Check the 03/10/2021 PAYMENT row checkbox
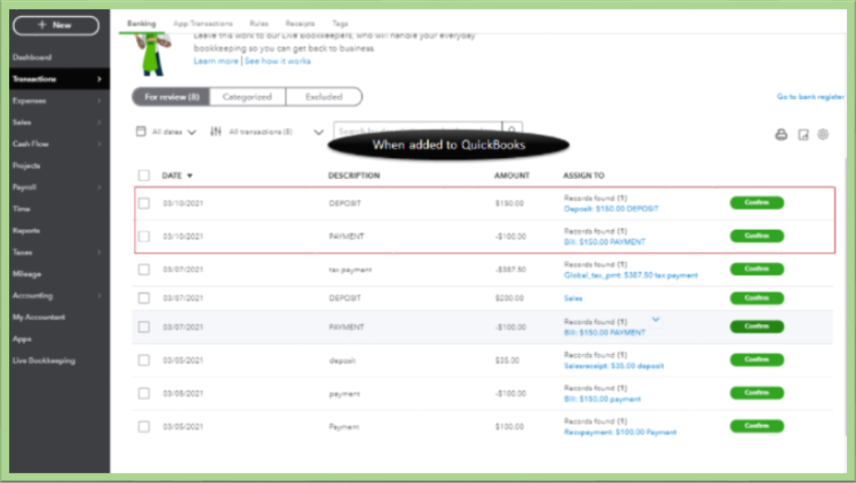Screen dimensions: 856x483 (x=144, y=236)
